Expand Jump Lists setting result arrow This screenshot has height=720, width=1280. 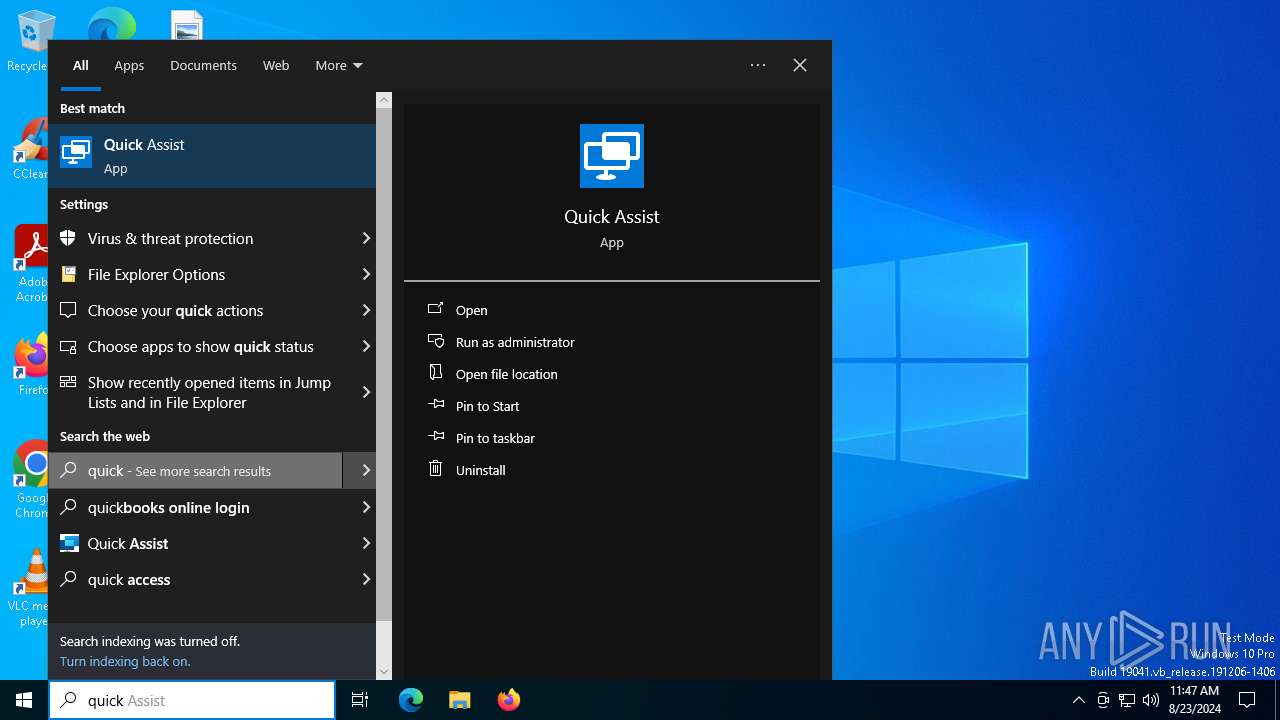(x=366, y=392)
